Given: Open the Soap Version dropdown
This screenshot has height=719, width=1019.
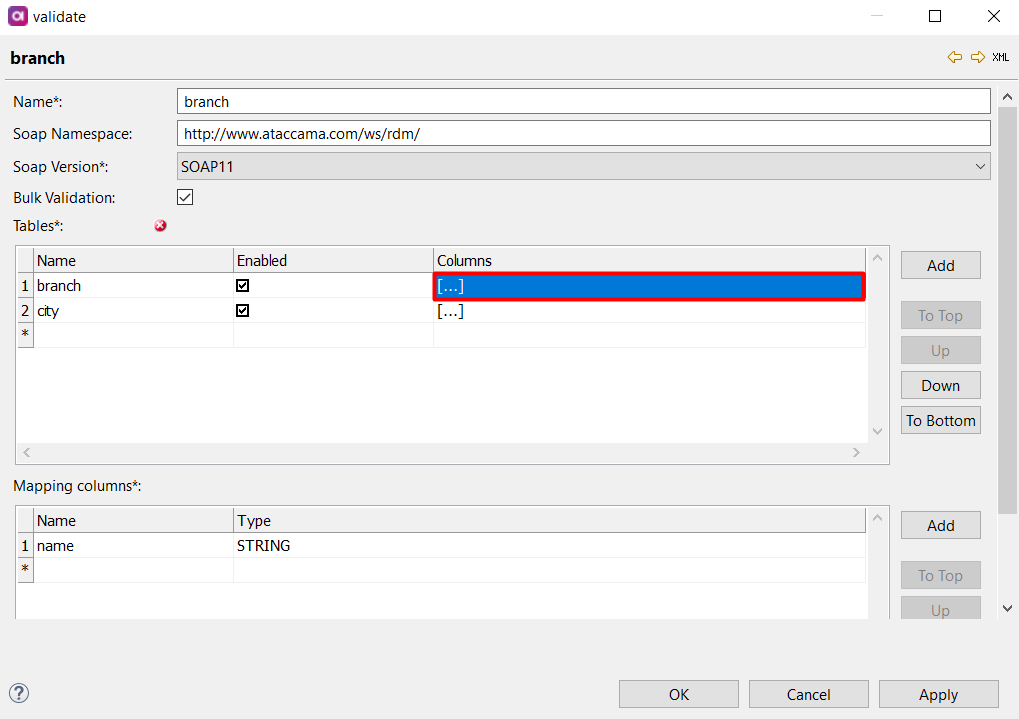Looking at the screenshot, I should tap(583, 167).
